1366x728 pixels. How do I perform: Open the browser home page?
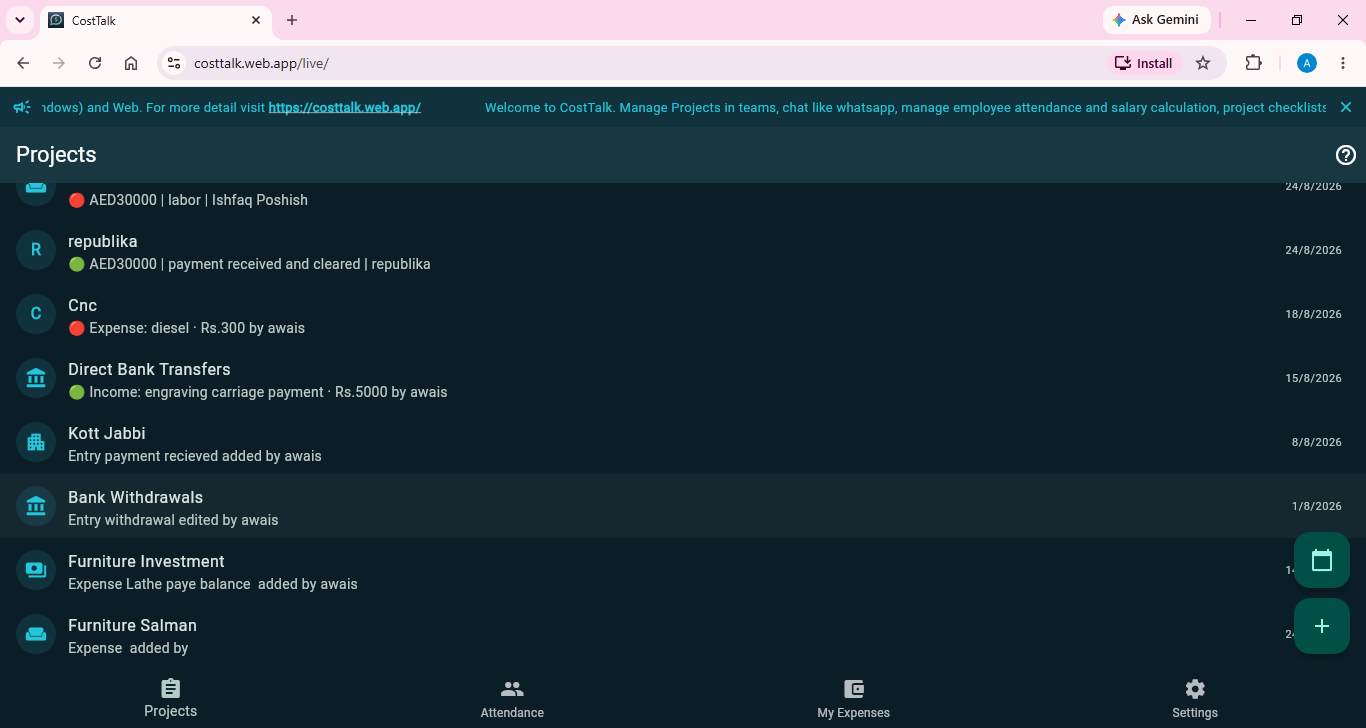pos(131,63)
